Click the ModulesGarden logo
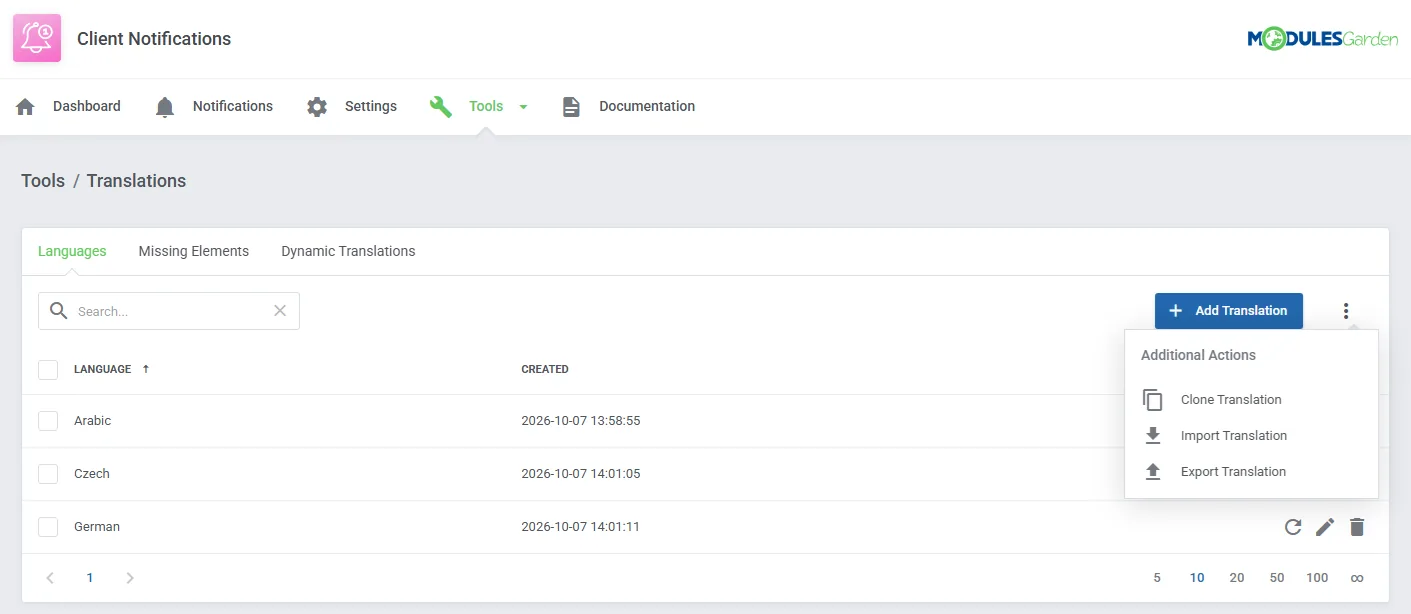This screenshot has width=1411, height=614. point(1322,39)
